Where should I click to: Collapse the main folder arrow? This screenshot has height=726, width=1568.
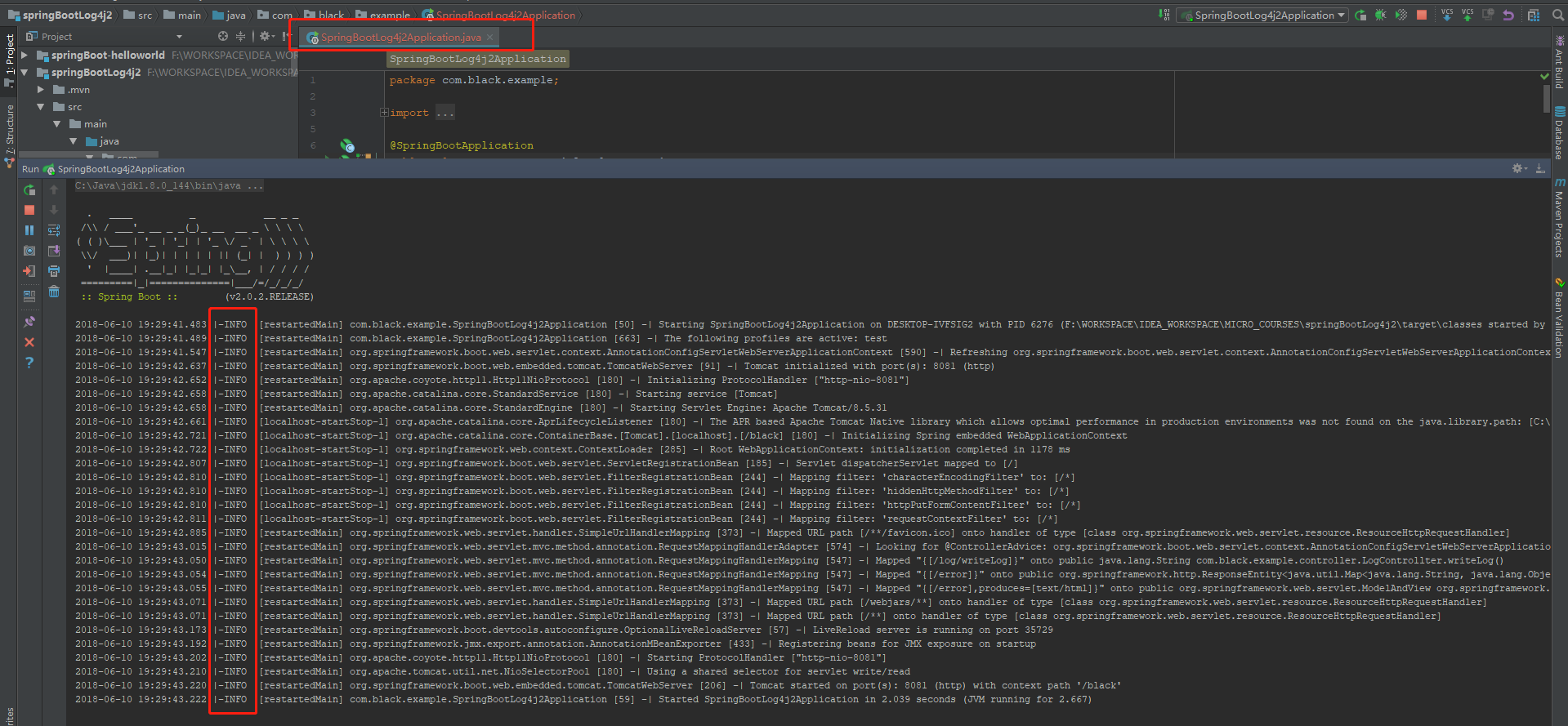(x=57, y=123)
